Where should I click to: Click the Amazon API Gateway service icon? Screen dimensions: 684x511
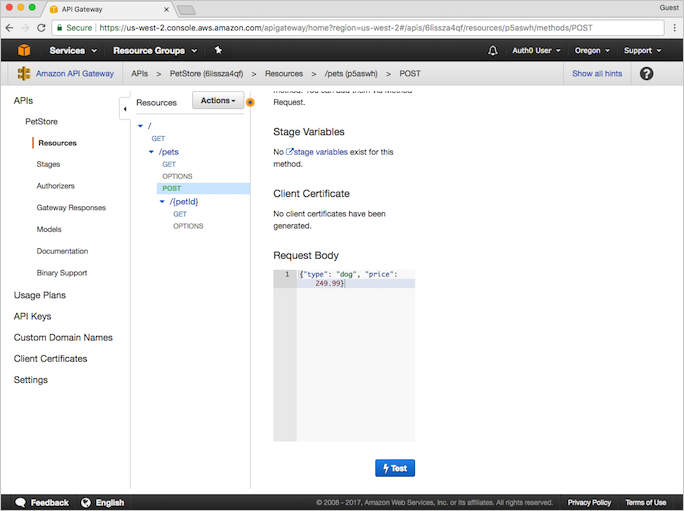pyautogui.click(x=24, y=73)
